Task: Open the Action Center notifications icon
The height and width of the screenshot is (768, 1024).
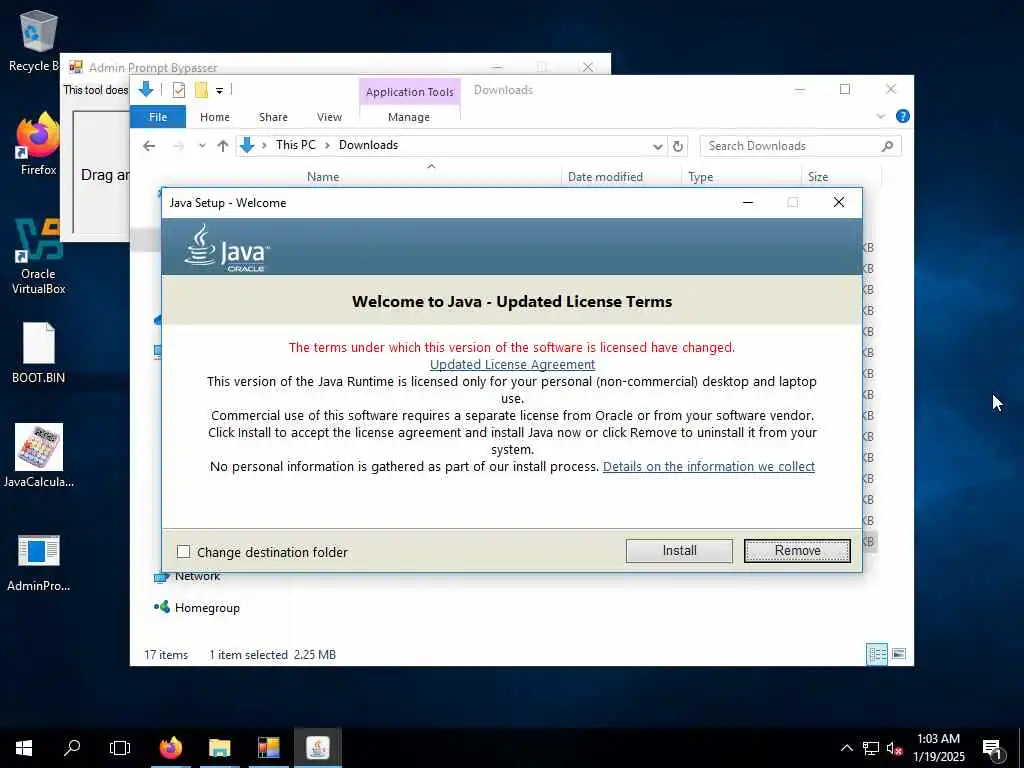Action: (993, 749)
